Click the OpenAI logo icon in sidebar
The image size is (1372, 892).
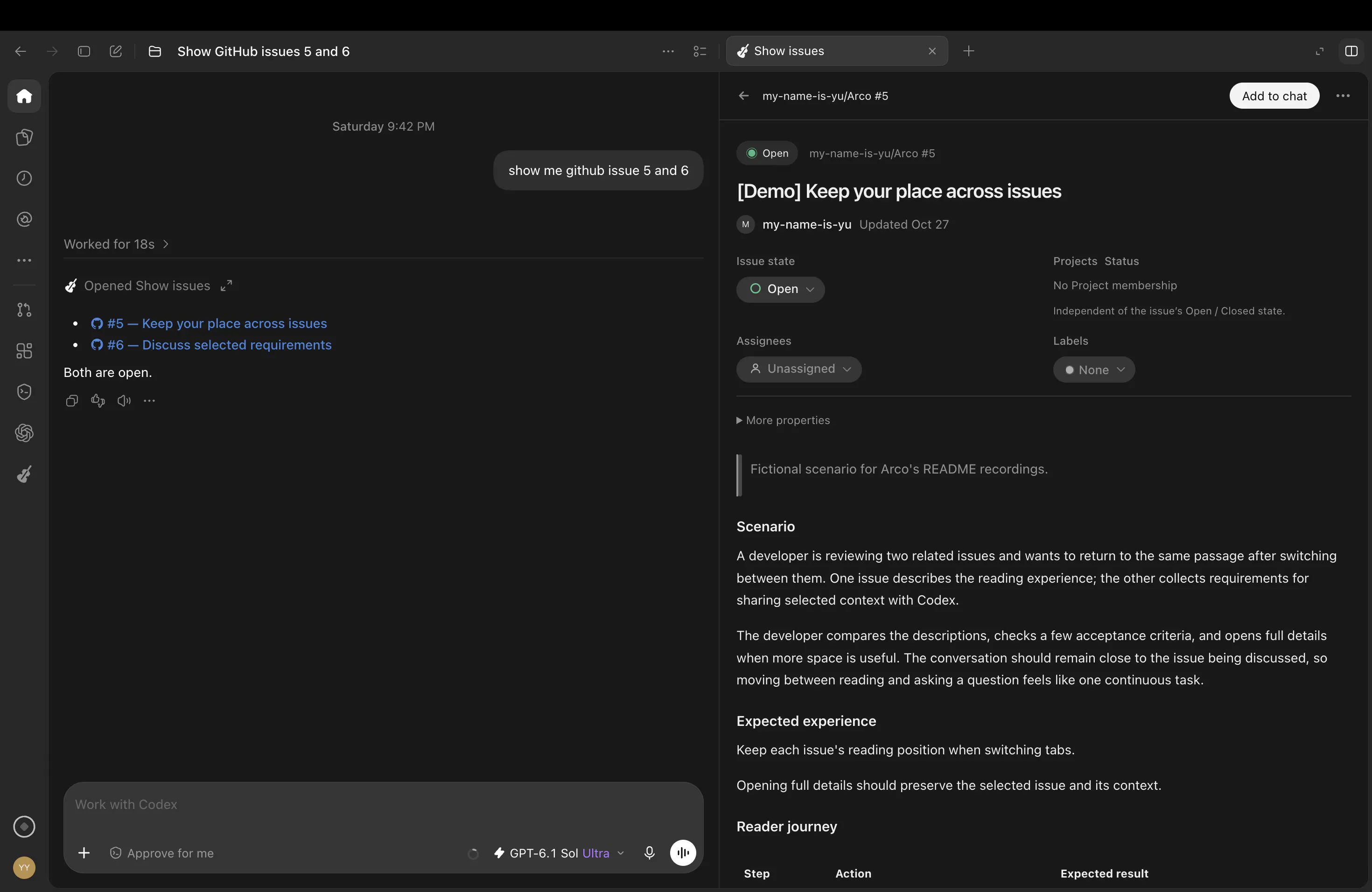[24, 433]
